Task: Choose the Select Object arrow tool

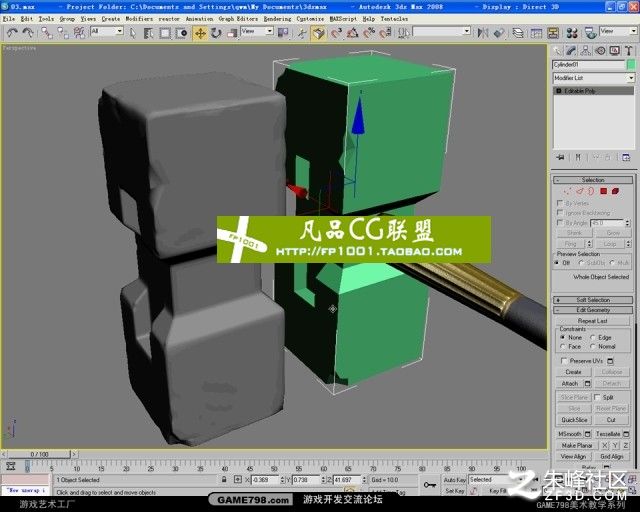Action: tap(133, 33)
